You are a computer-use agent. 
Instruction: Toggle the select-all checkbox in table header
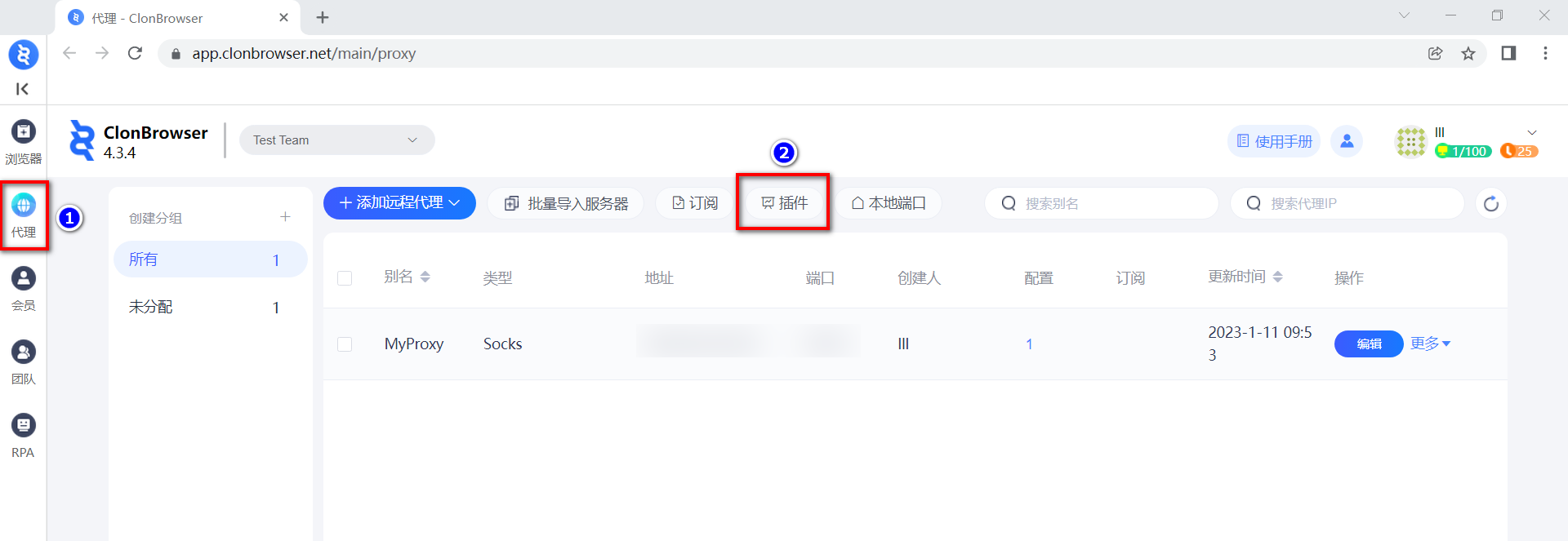point(345,278)
